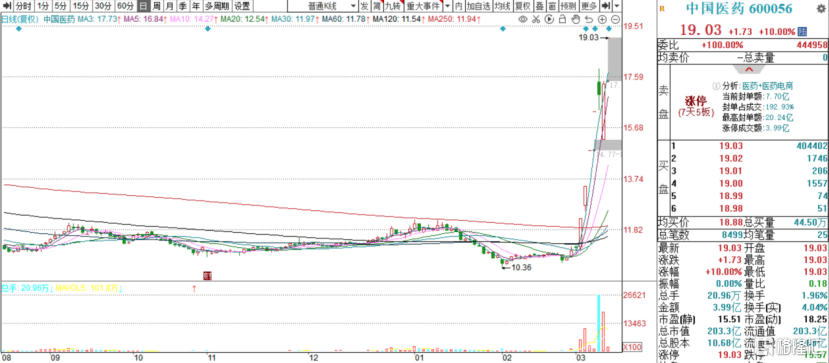This screenshot has height=363, width=829.
Task: Zoom out with the minus circle icon
Action: click(x=615, y=19)
